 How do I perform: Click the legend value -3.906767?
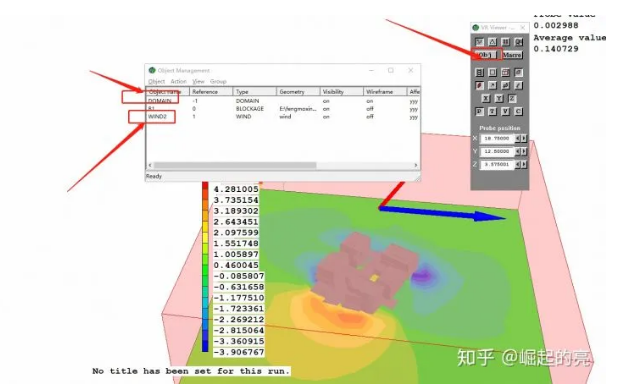coord(239,352)
